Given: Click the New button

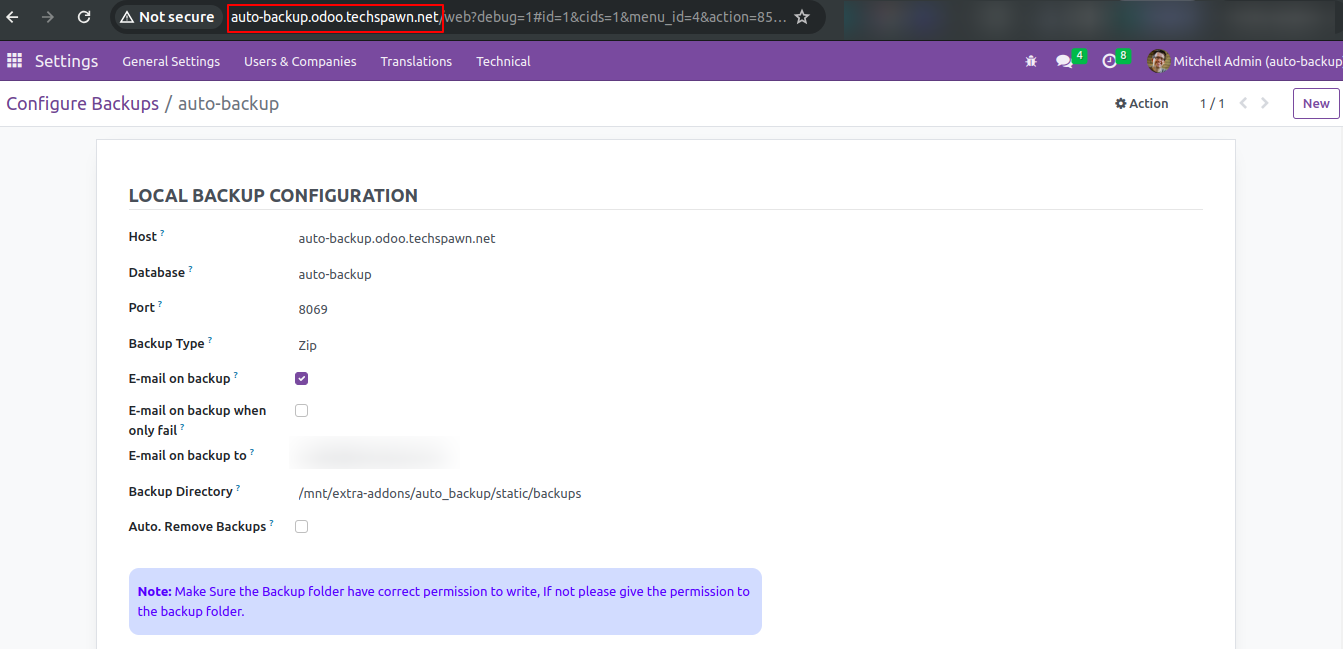Looking at the screenshot, I should click(1315, 103).
